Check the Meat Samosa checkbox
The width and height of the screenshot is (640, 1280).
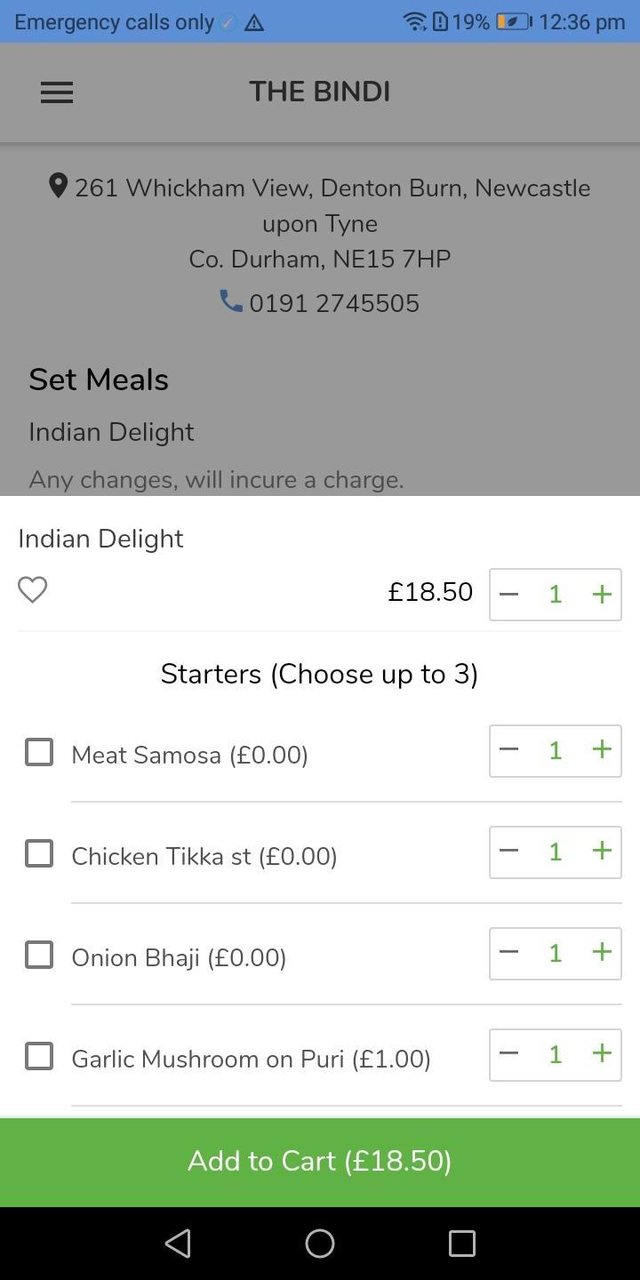(39, 752)
